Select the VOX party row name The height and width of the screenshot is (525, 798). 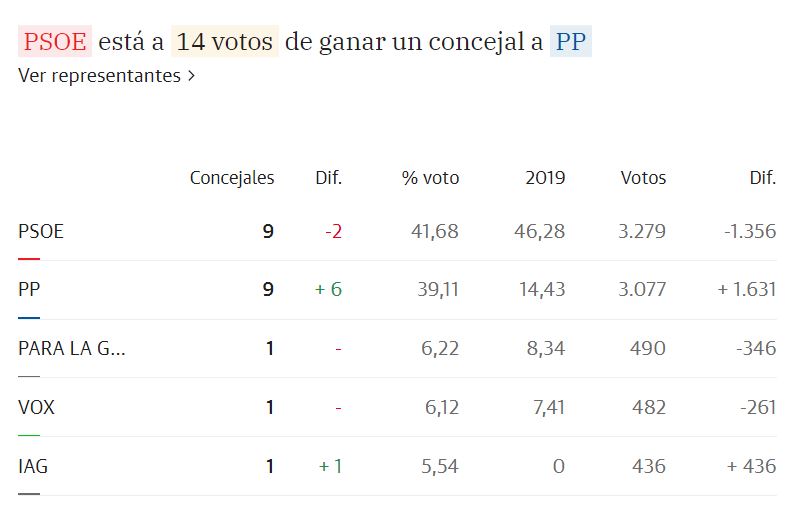[36, 407]
